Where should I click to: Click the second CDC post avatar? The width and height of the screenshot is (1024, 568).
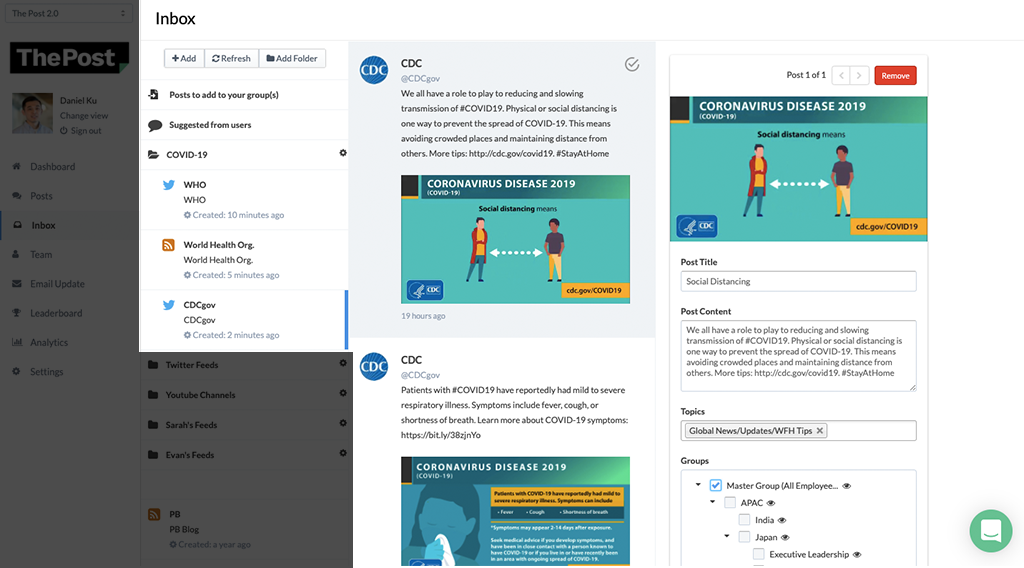pos(374,367)
